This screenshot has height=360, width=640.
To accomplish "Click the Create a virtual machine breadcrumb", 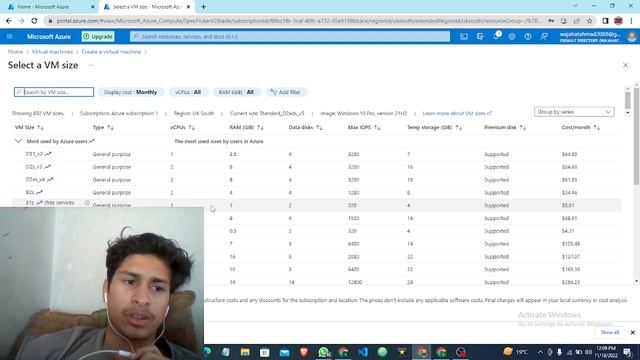I will pyautogui.click(x=111, y=52).
